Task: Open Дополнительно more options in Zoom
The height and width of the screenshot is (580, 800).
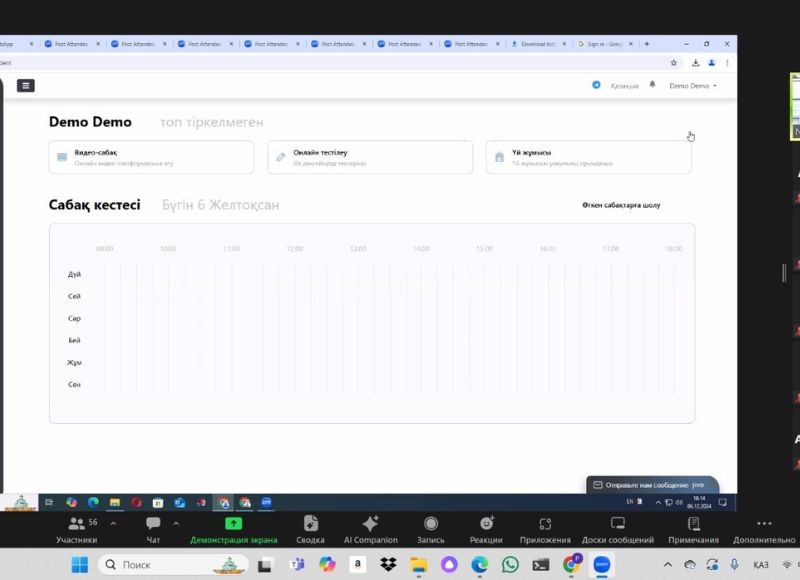Action: [764, 529]
